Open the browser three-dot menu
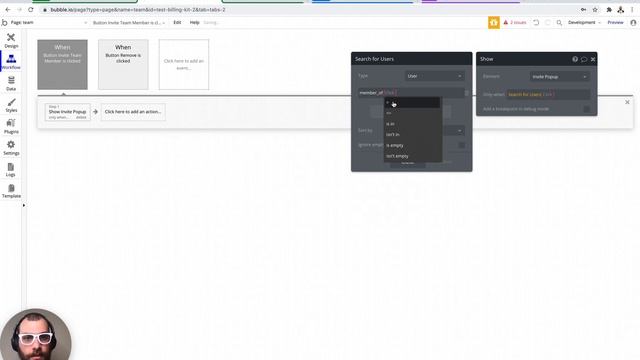 (633, 9)
